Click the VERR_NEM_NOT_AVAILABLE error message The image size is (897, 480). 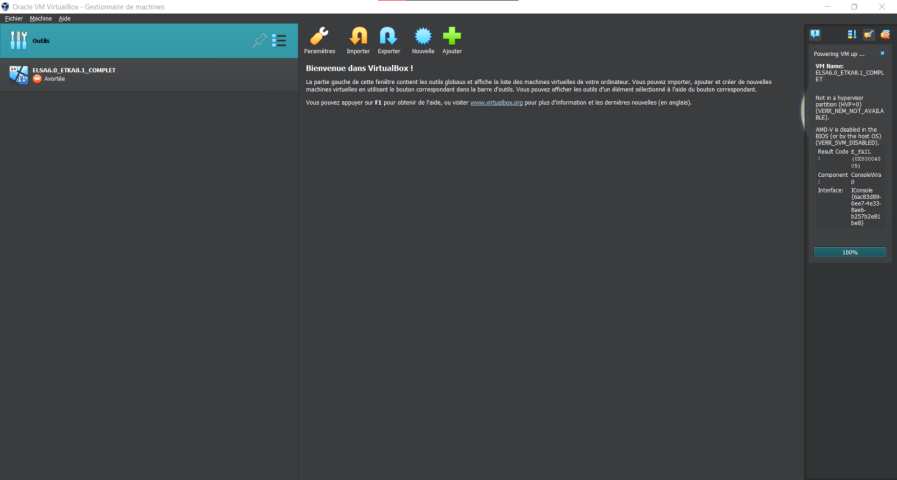[x=850, y=108]
